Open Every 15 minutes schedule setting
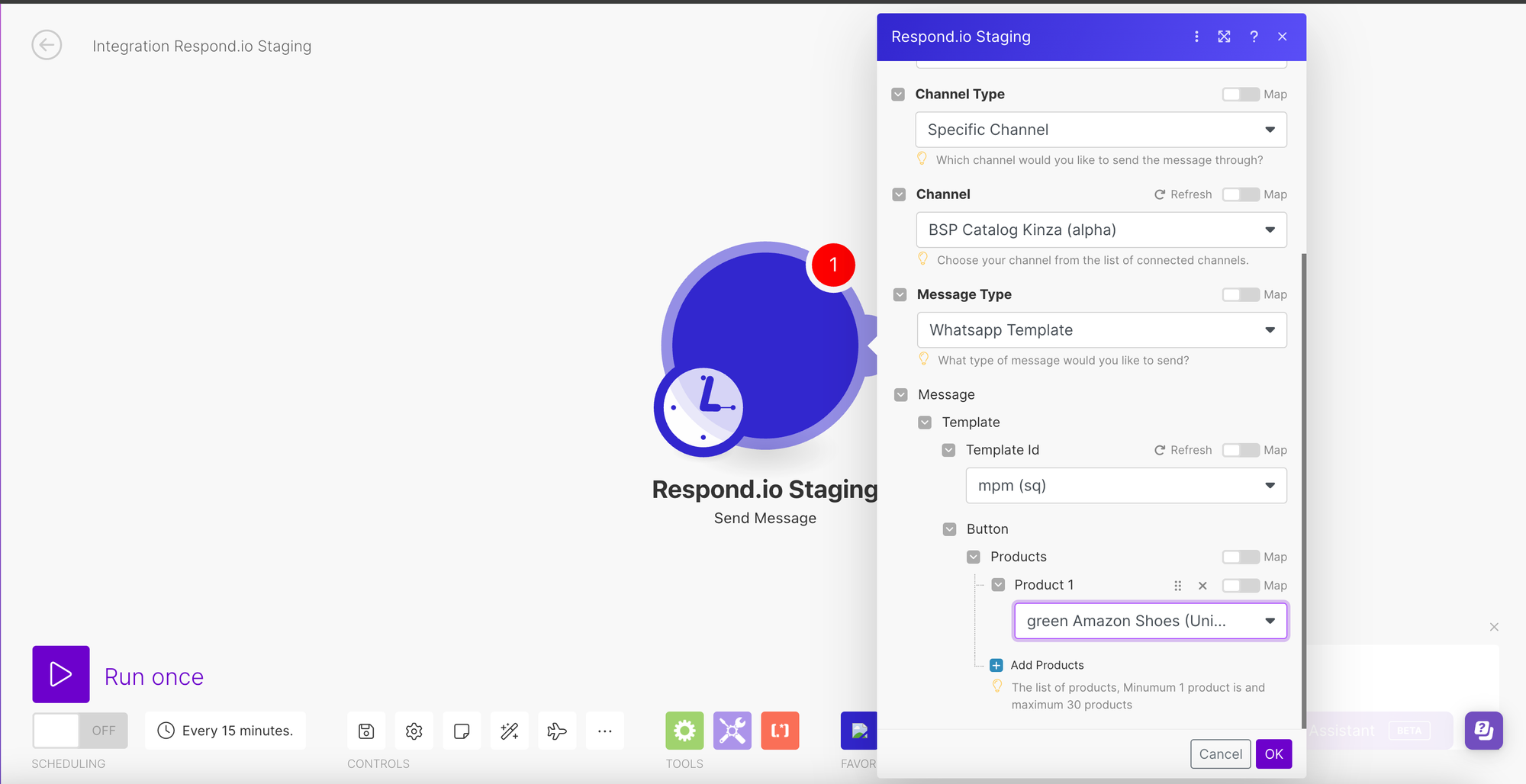The height and width of the screenshot is (784, 1526). pyautogui.click(x=226, y=731)
